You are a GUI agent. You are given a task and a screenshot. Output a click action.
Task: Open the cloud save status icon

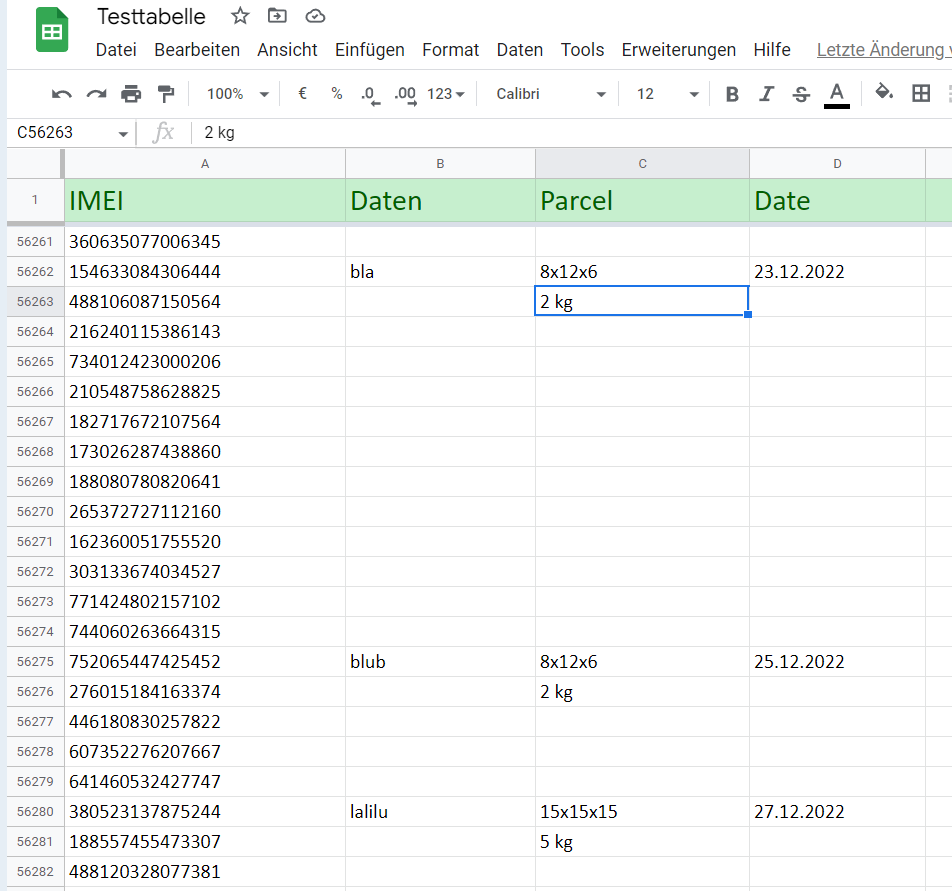click(x=315, y=16)
